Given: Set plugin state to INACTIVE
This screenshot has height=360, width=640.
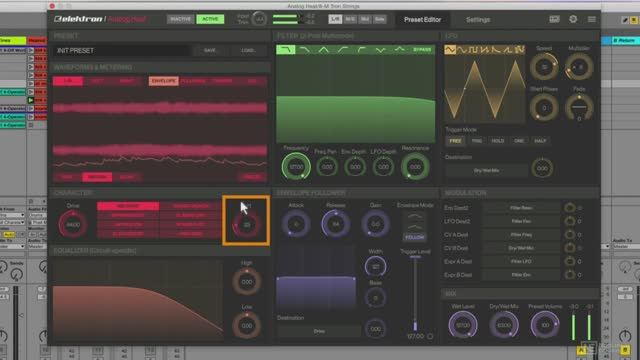Looking at the screenshot, I should (180, 19).
